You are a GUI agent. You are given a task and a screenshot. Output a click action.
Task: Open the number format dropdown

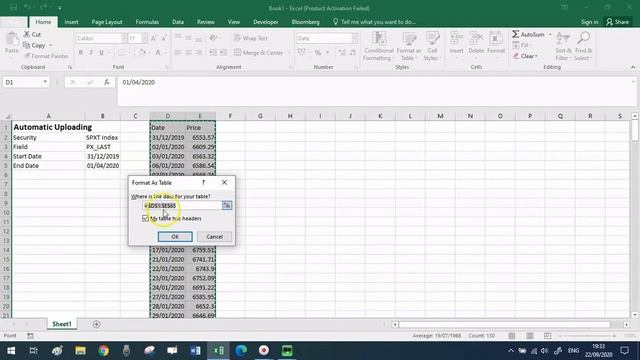tap(354, 38)
